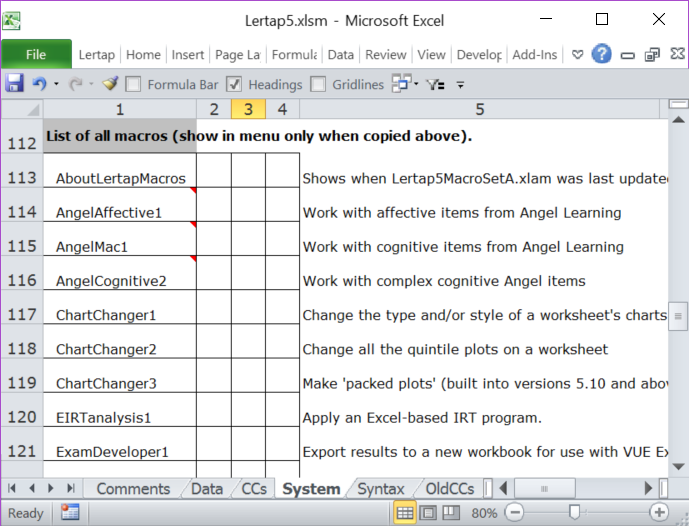
Task: Click the vertical scrollbar up arrow
Action: pyautogui.click(x=678, y=120)
